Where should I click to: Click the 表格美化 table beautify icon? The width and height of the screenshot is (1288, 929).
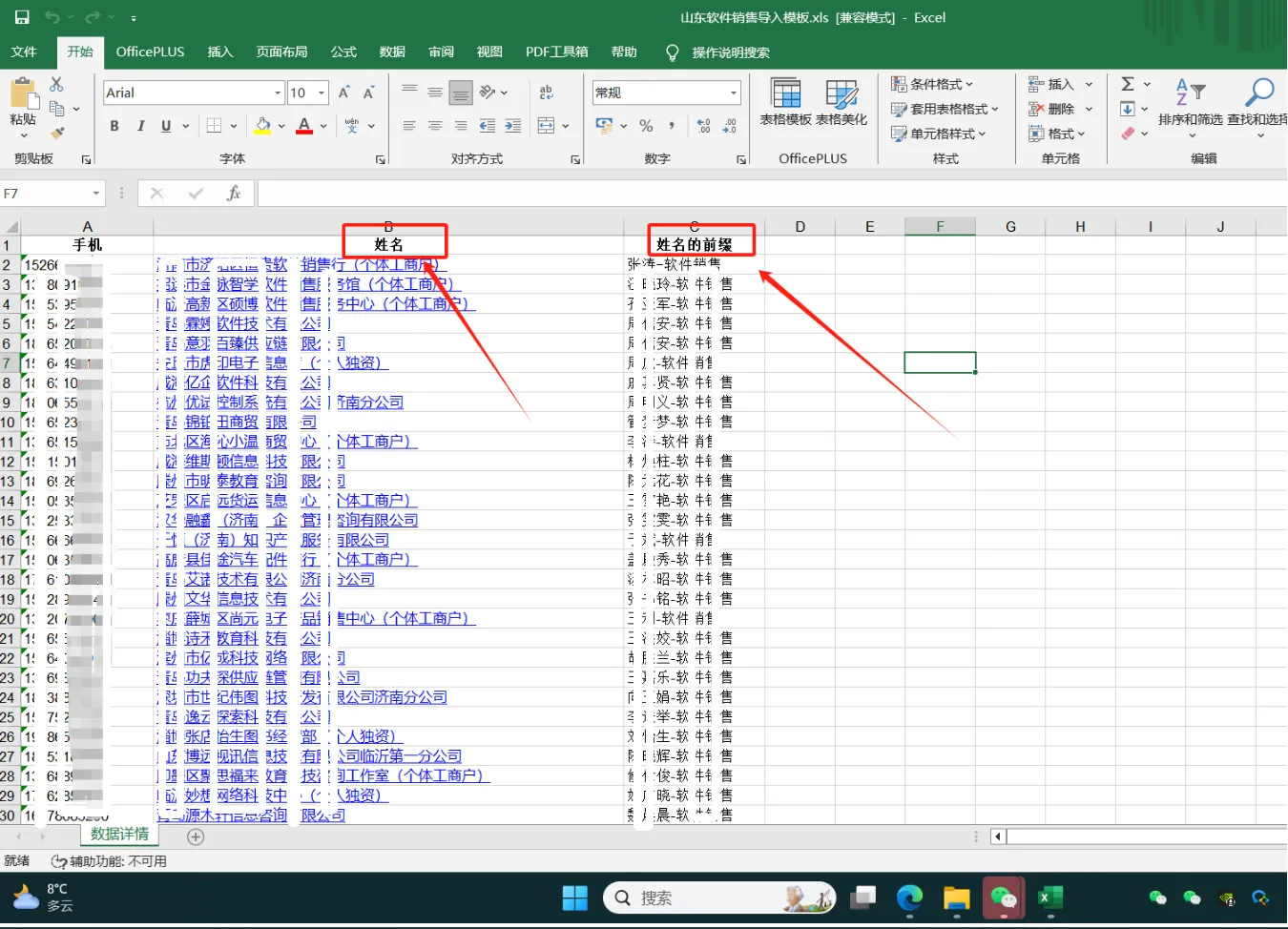(841, 102)
